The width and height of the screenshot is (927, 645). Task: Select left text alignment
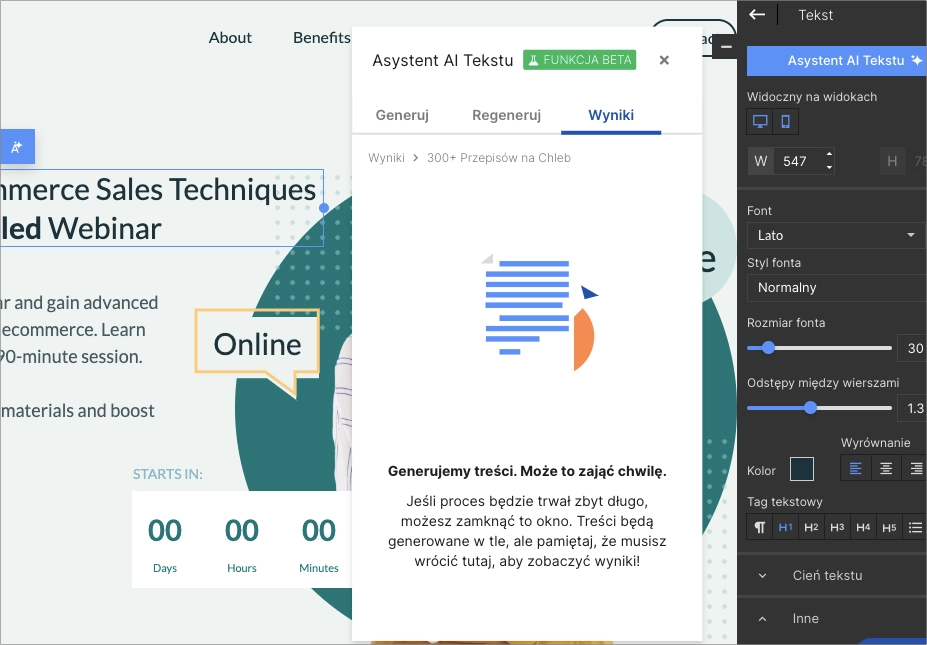[856, 468]
